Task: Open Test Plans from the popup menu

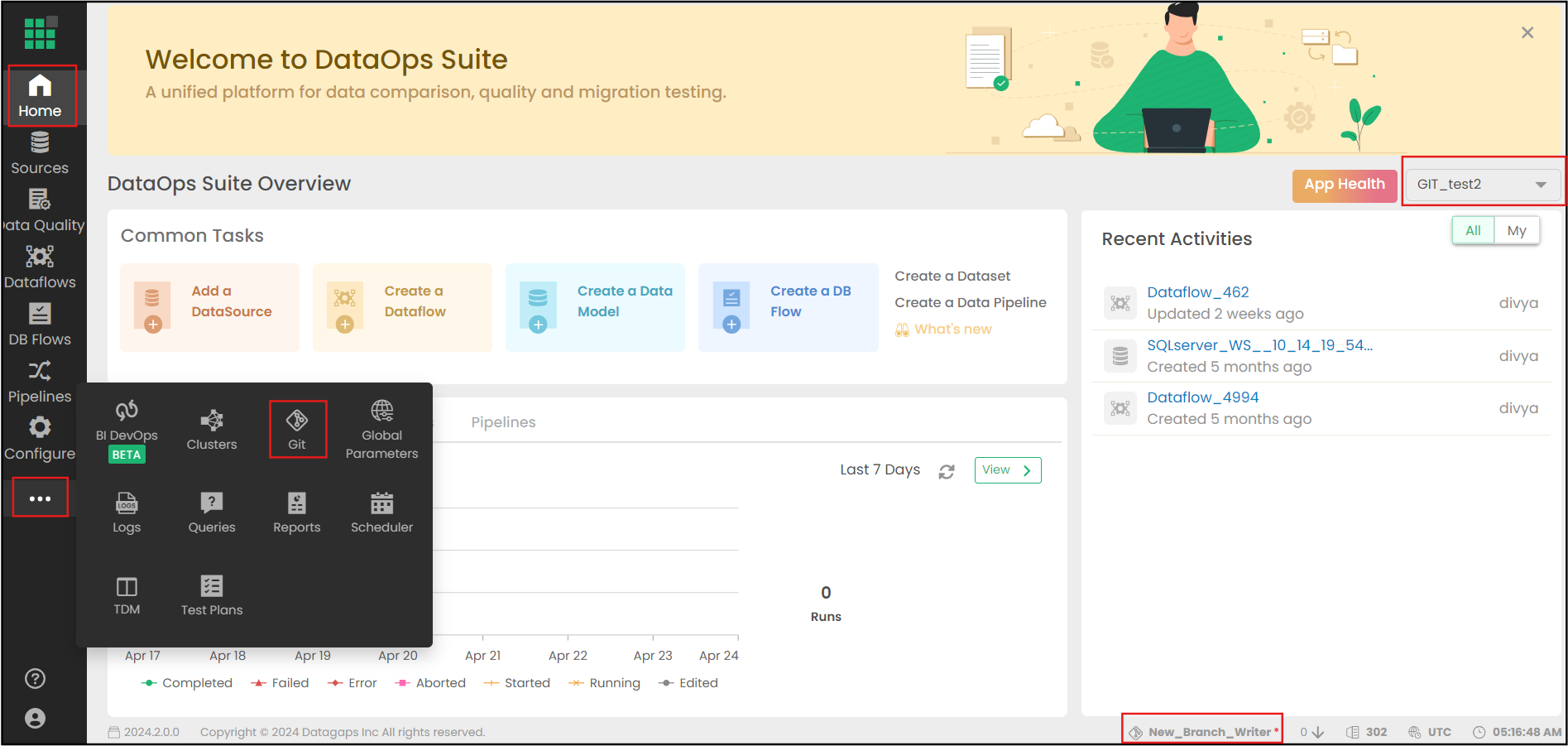Action: click(x=212, y=596)
